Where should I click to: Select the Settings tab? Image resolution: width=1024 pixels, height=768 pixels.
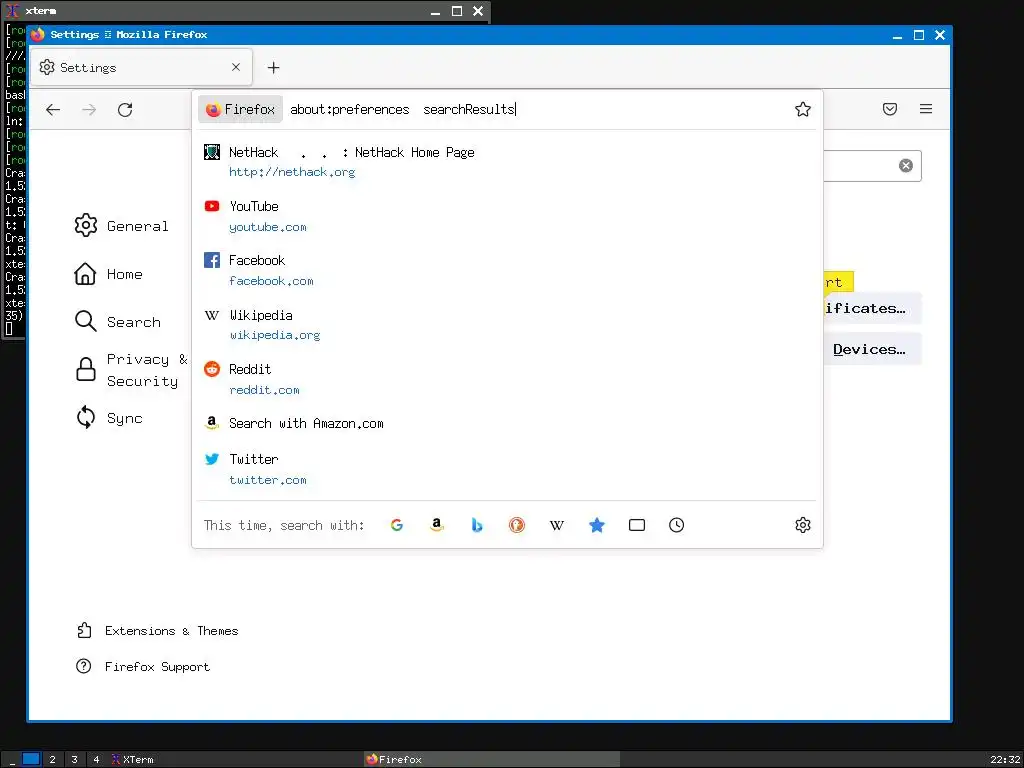pos(141,67)
